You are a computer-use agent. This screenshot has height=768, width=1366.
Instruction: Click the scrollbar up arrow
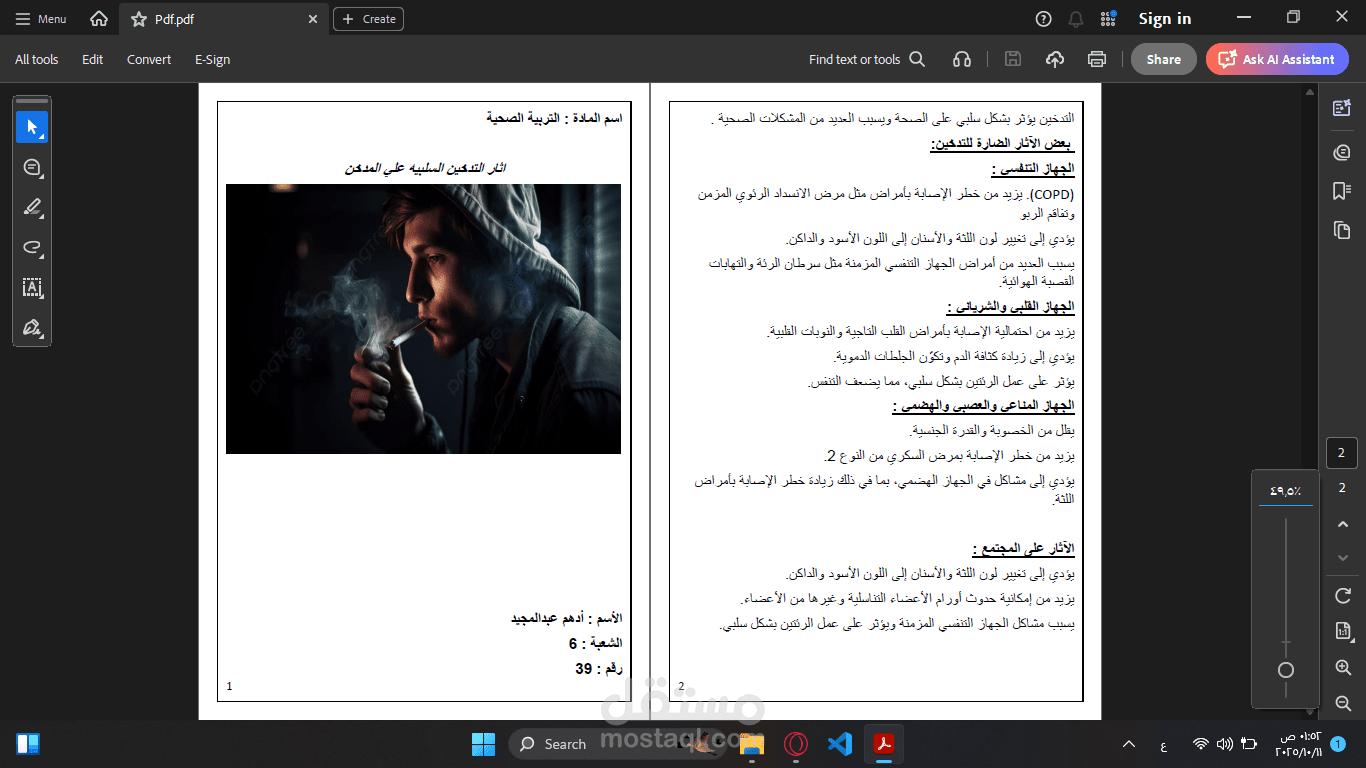click(1309, 93)
